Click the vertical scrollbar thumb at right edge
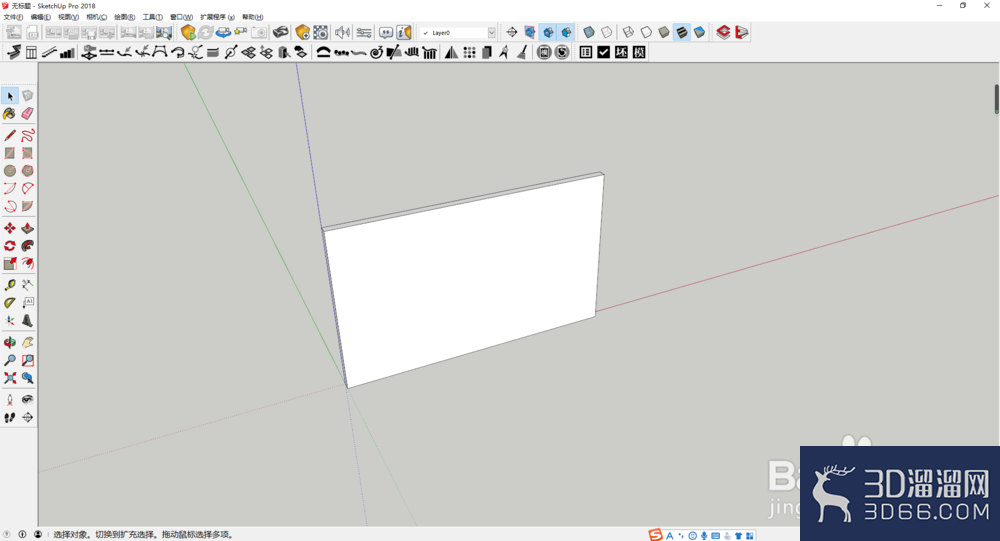Viewport: 1000px width, 541px height. pyautogui.click(x=996, y=99)
